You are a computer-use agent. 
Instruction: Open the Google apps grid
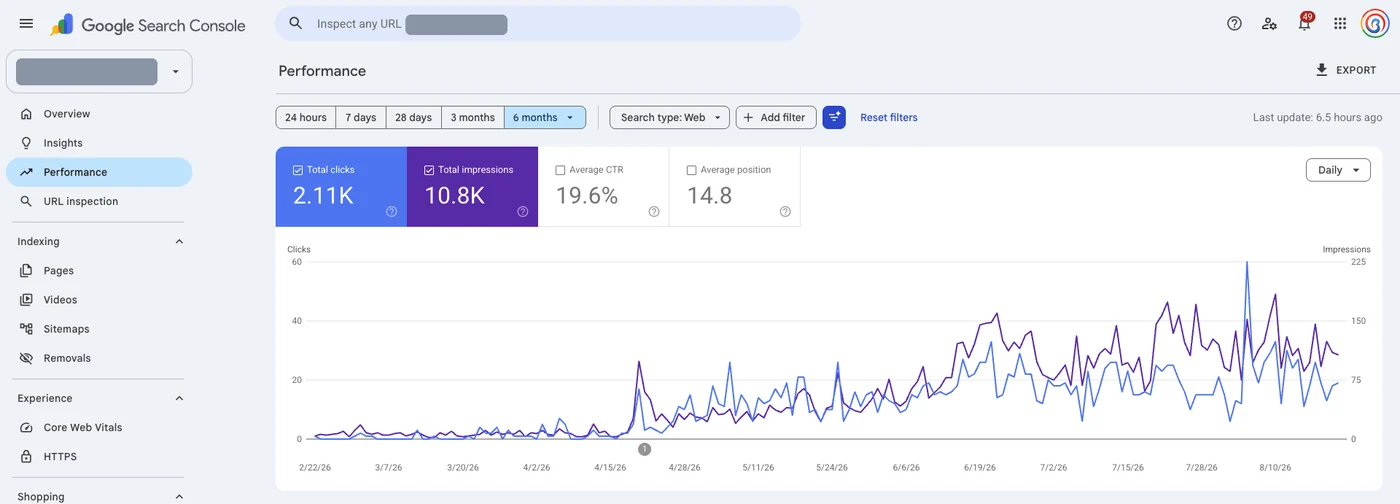pos(1340,24)
